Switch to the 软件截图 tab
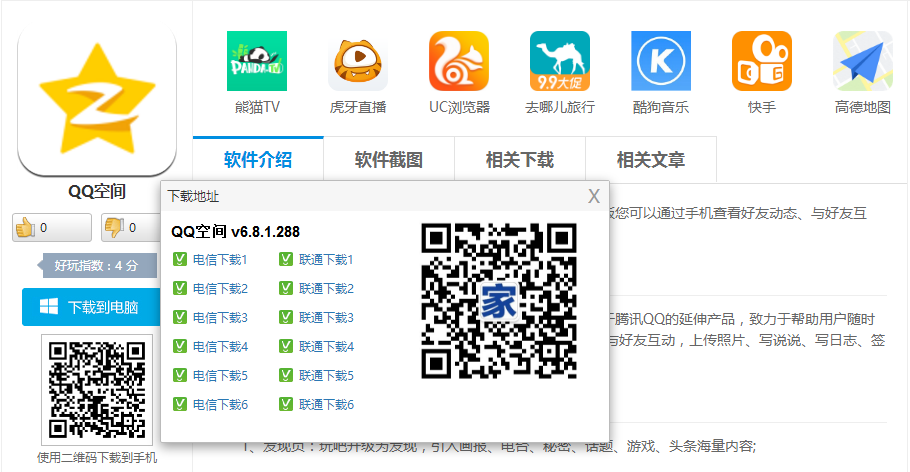910x472 pixels. 389,160
